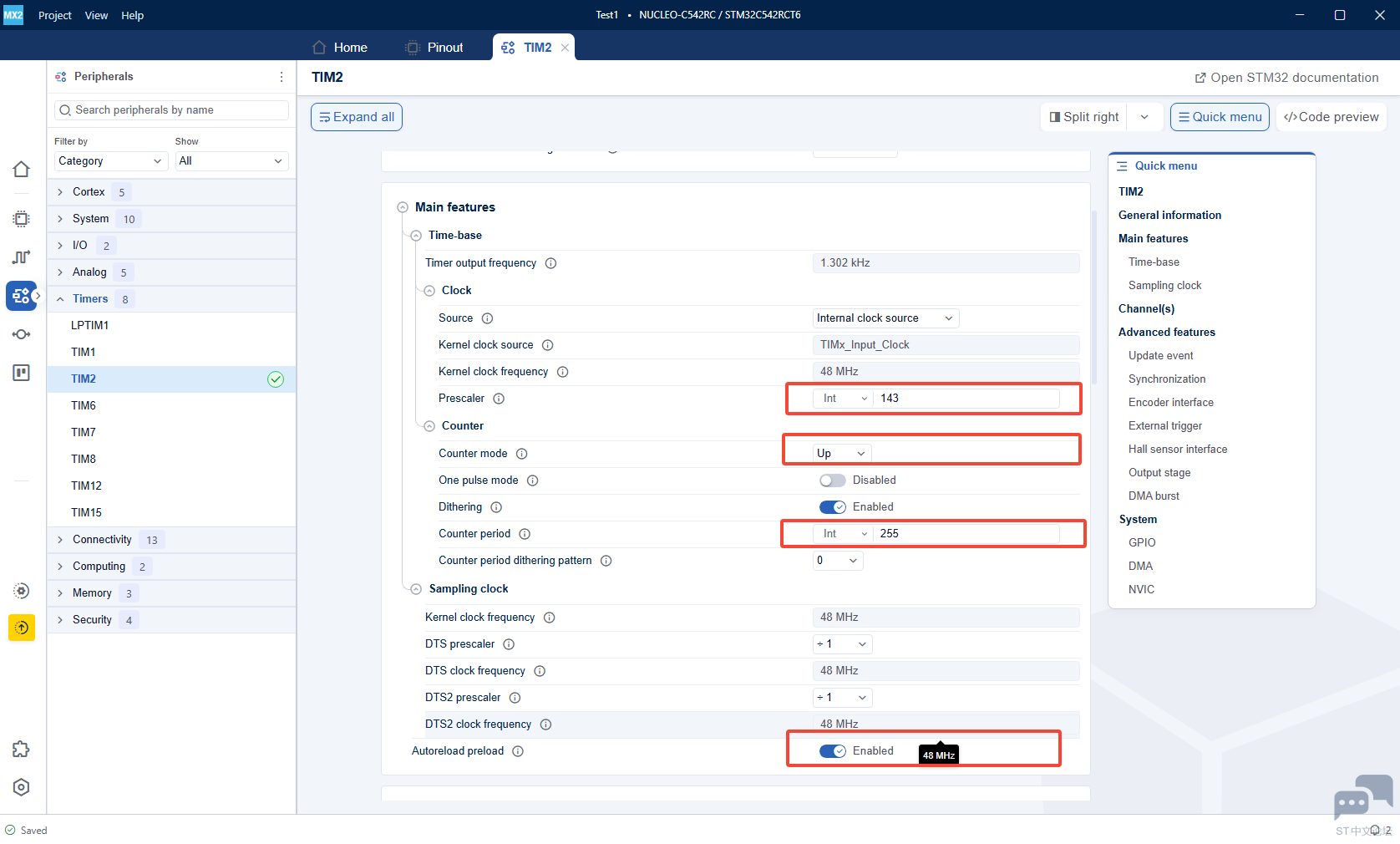Open the Counter mode dropdown
Image resolution: width=1400 pixels, height=844 pixels.
pyautogui.click(x=842, y=453)
